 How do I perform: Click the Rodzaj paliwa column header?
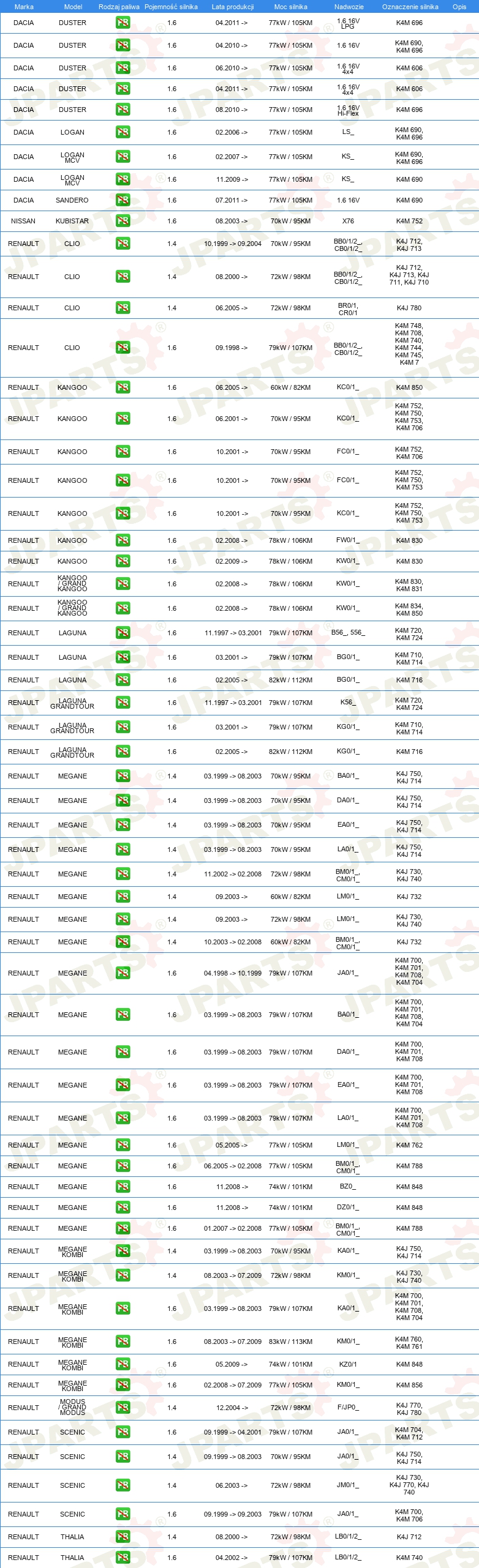coord(119,7)
